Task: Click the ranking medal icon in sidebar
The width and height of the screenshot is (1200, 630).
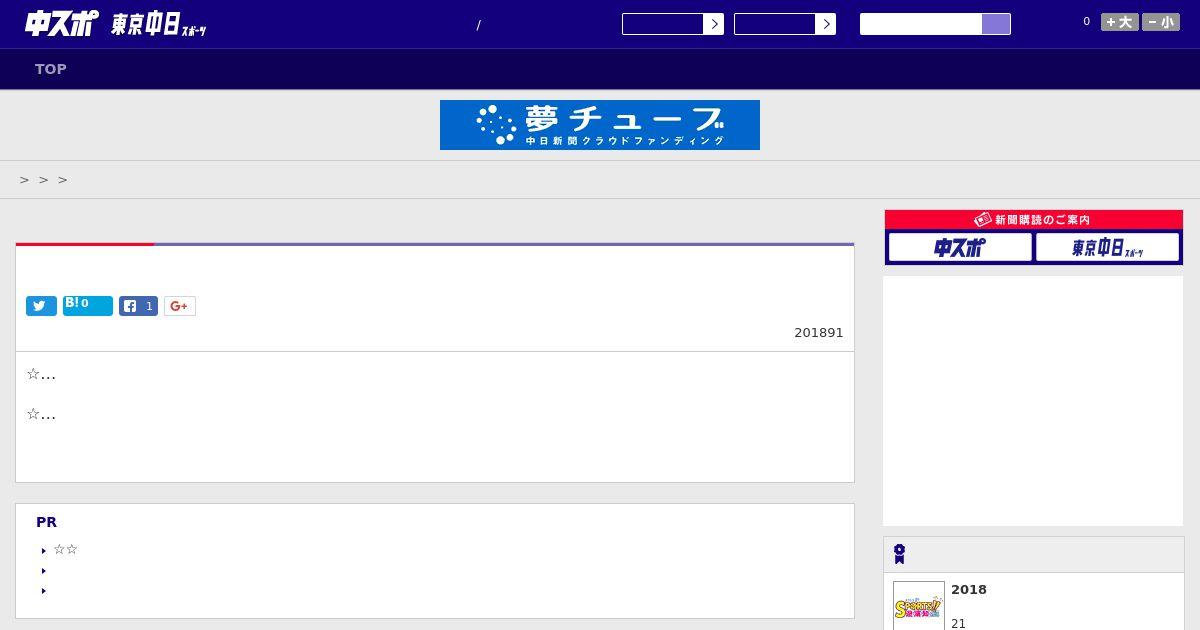Action: [x=900, y=554]
